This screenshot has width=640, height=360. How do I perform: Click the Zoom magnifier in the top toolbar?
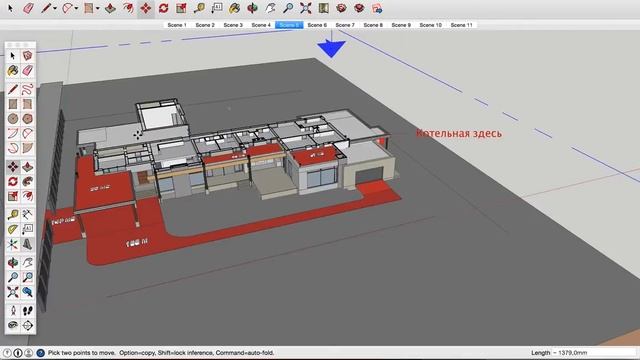288,8
